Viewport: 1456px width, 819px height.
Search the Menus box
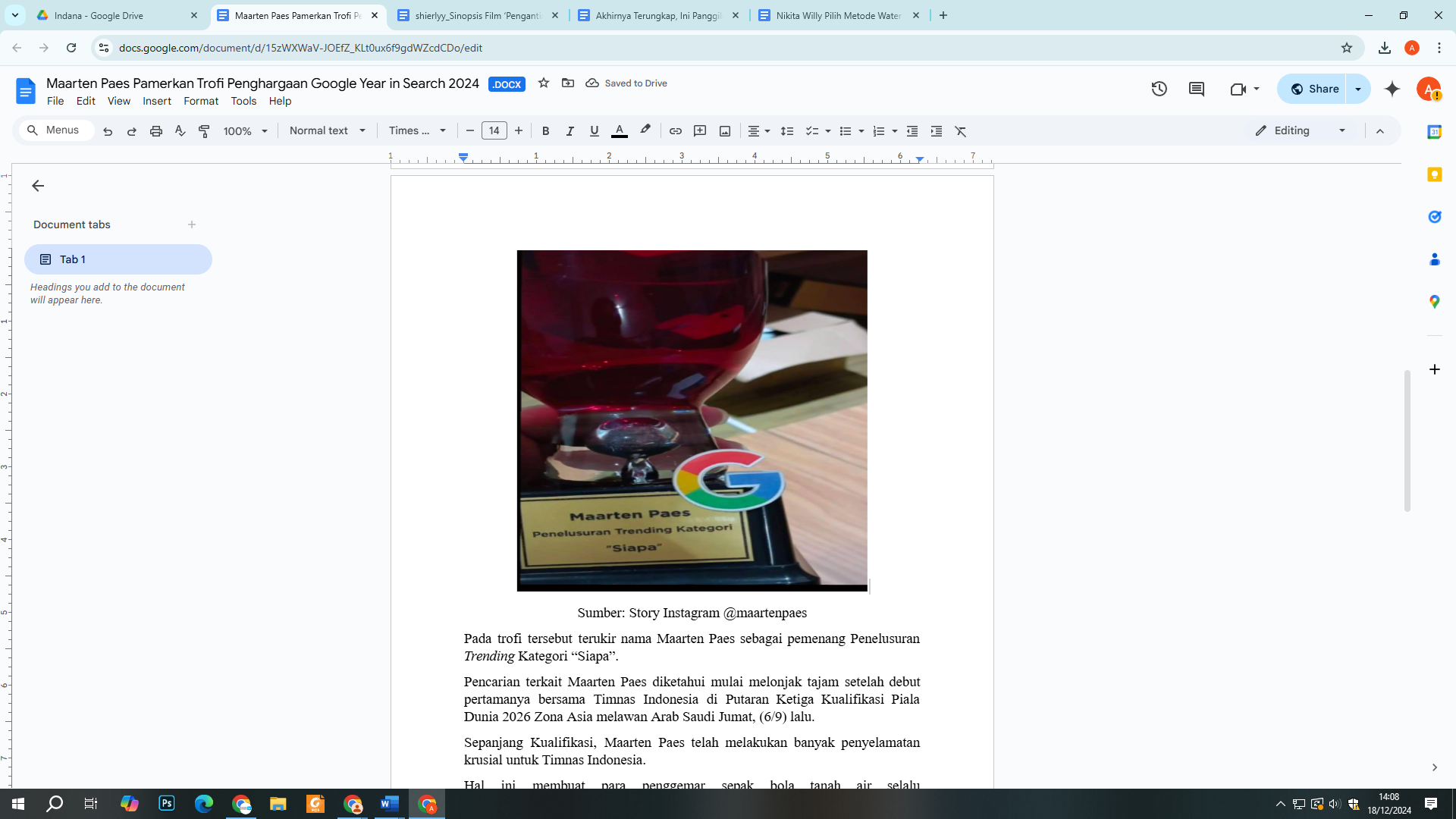[57, 130]
